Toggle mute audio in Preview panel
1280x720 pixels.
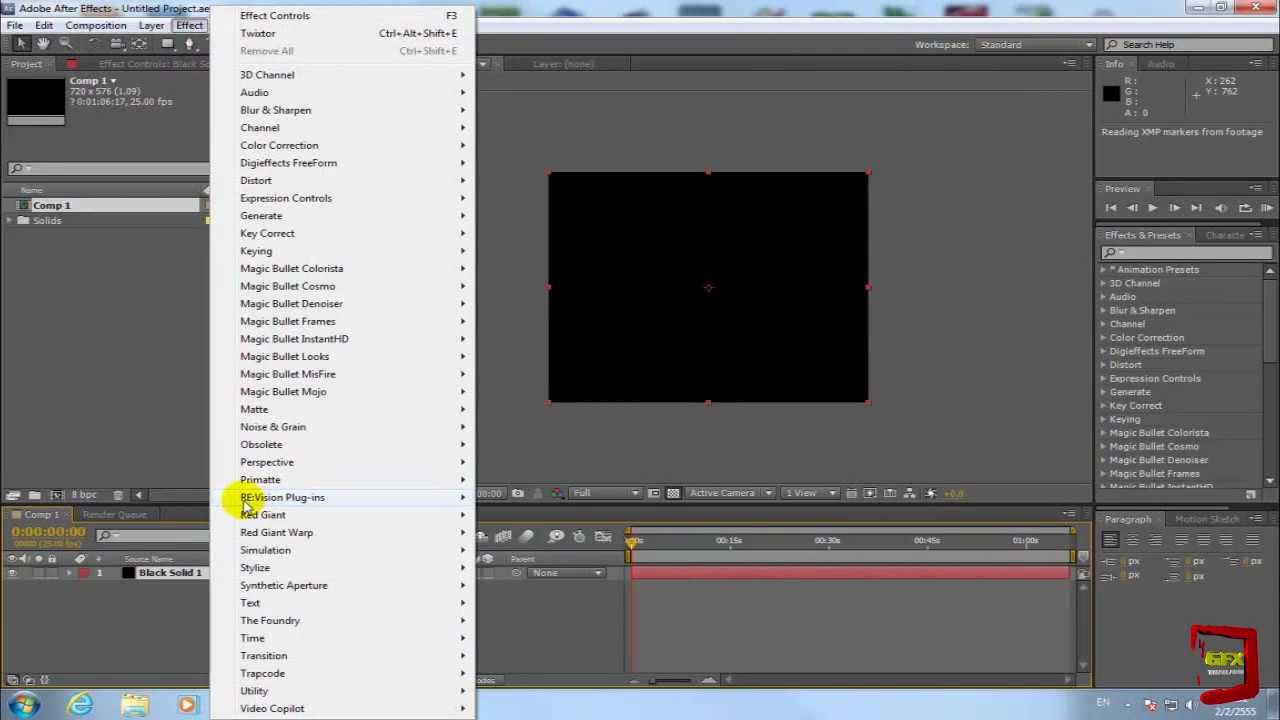1221,208
